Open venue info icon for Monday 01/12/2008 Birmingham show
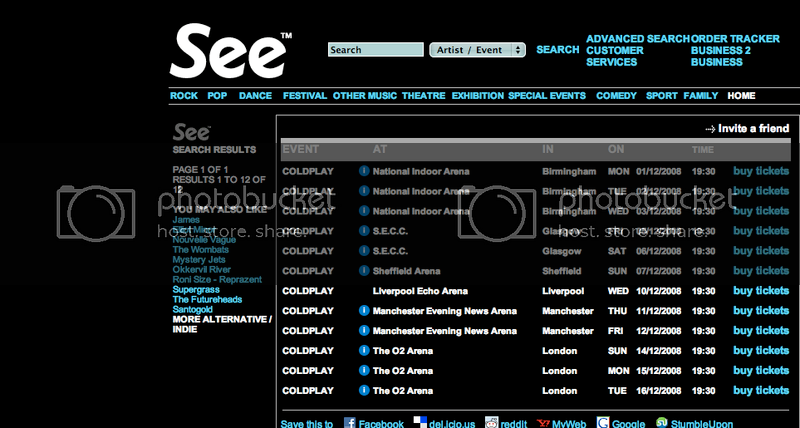 (x=364, y=171)
